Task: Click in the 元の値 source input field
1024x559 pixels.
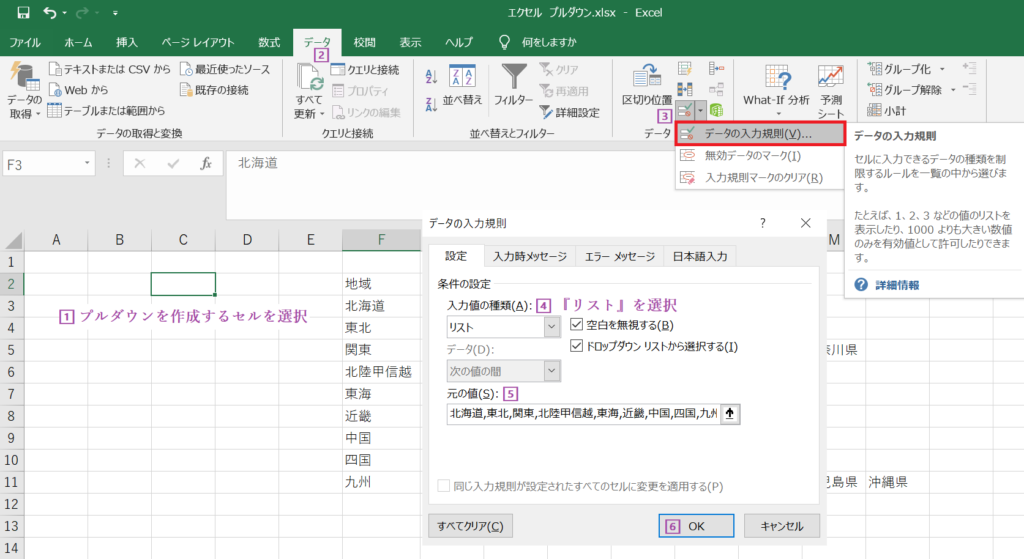Action: (x=583, y=413)
